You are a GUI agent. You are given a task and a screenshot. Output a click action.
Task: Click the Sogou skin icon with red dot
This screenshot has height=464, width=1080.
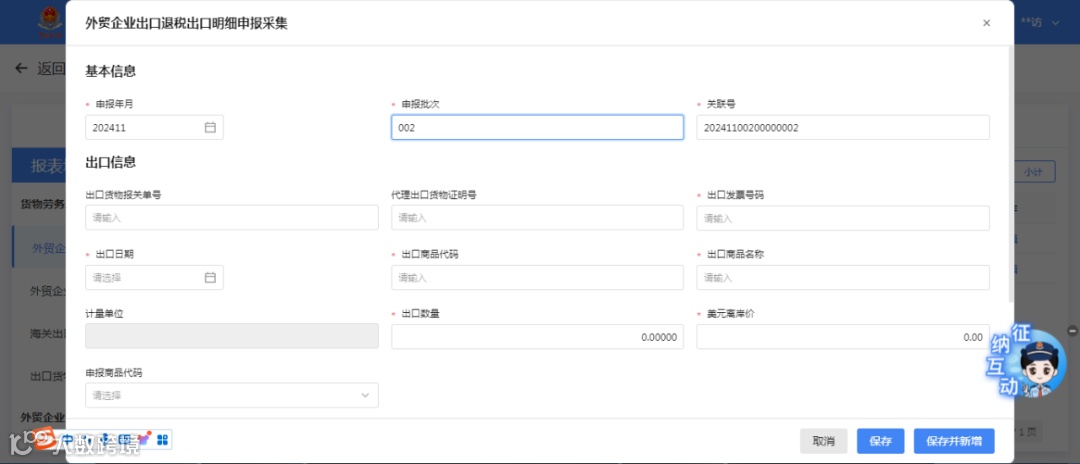point(145,438)
